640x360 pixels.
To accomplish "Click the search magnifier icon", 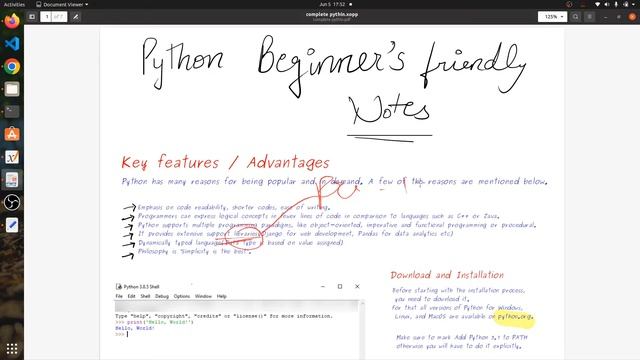I will 576,17.
